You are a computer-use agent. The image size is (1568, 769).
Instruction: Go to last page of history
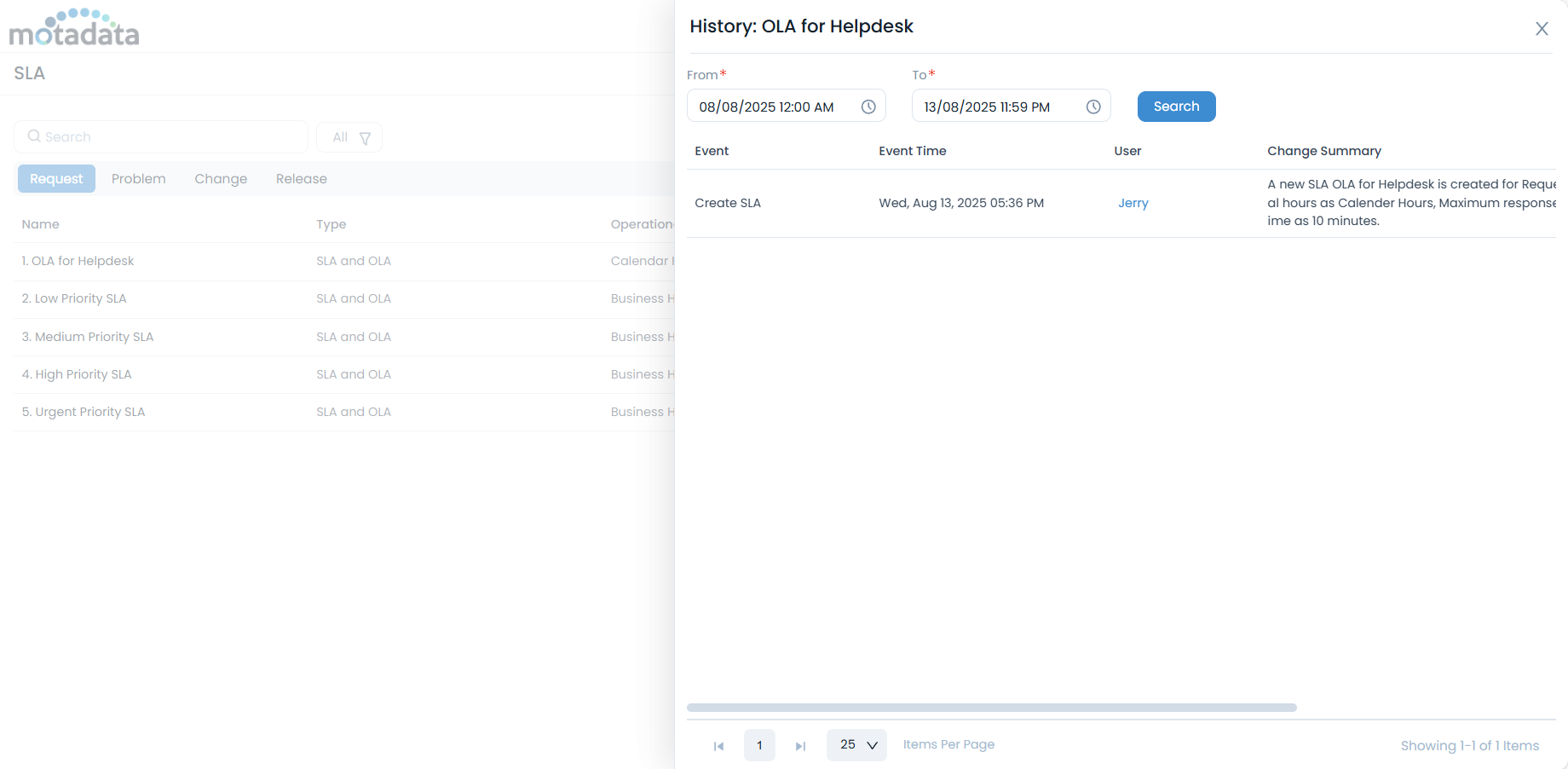800,746
